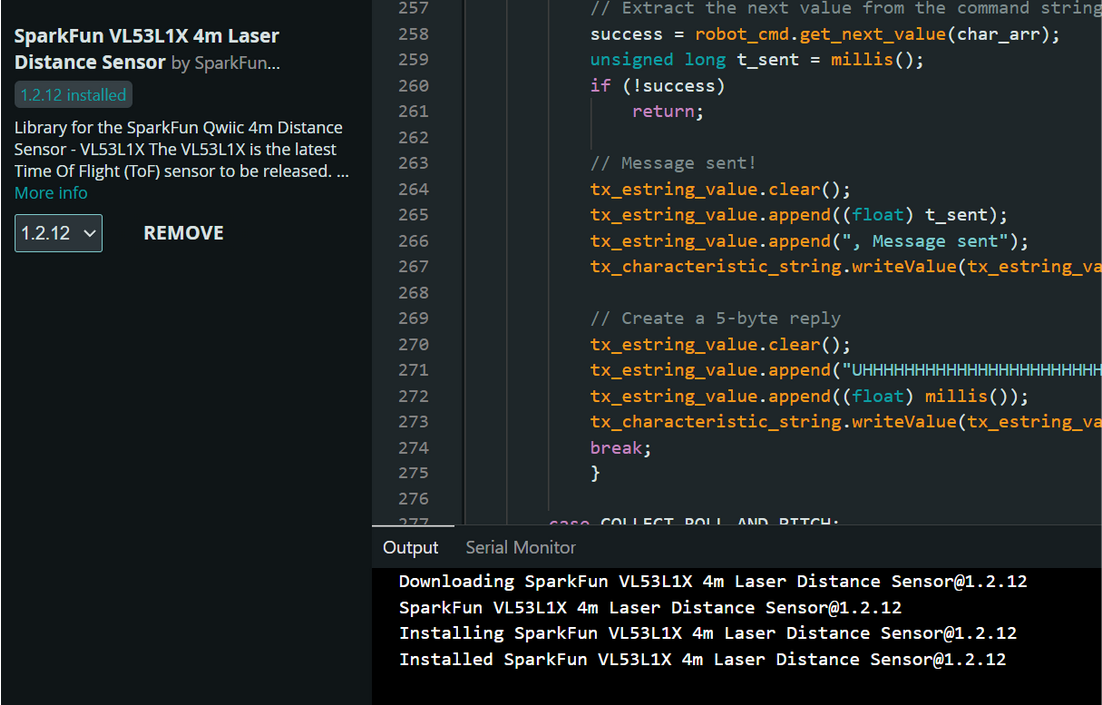
Task: Click the "1.2.12 installed" badge
Action: (74, 95)
